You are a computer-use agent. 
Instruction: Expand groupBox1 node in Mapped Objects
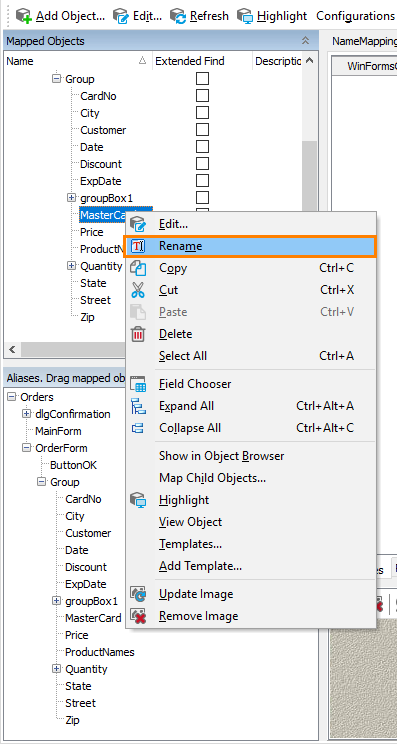pyautogui.click(x=72, y=198)
